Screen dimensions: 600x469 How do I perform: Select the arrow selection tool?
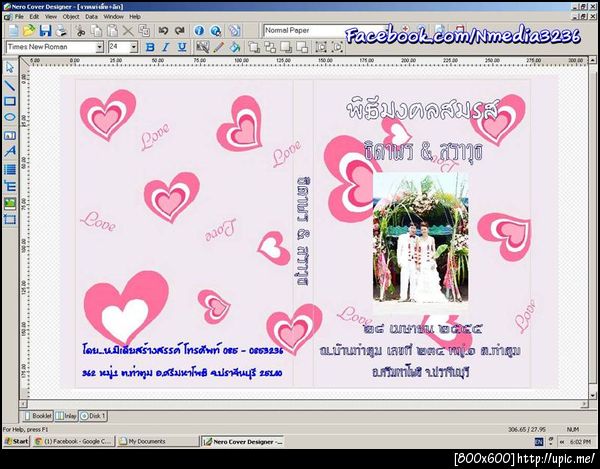point(10,68)
